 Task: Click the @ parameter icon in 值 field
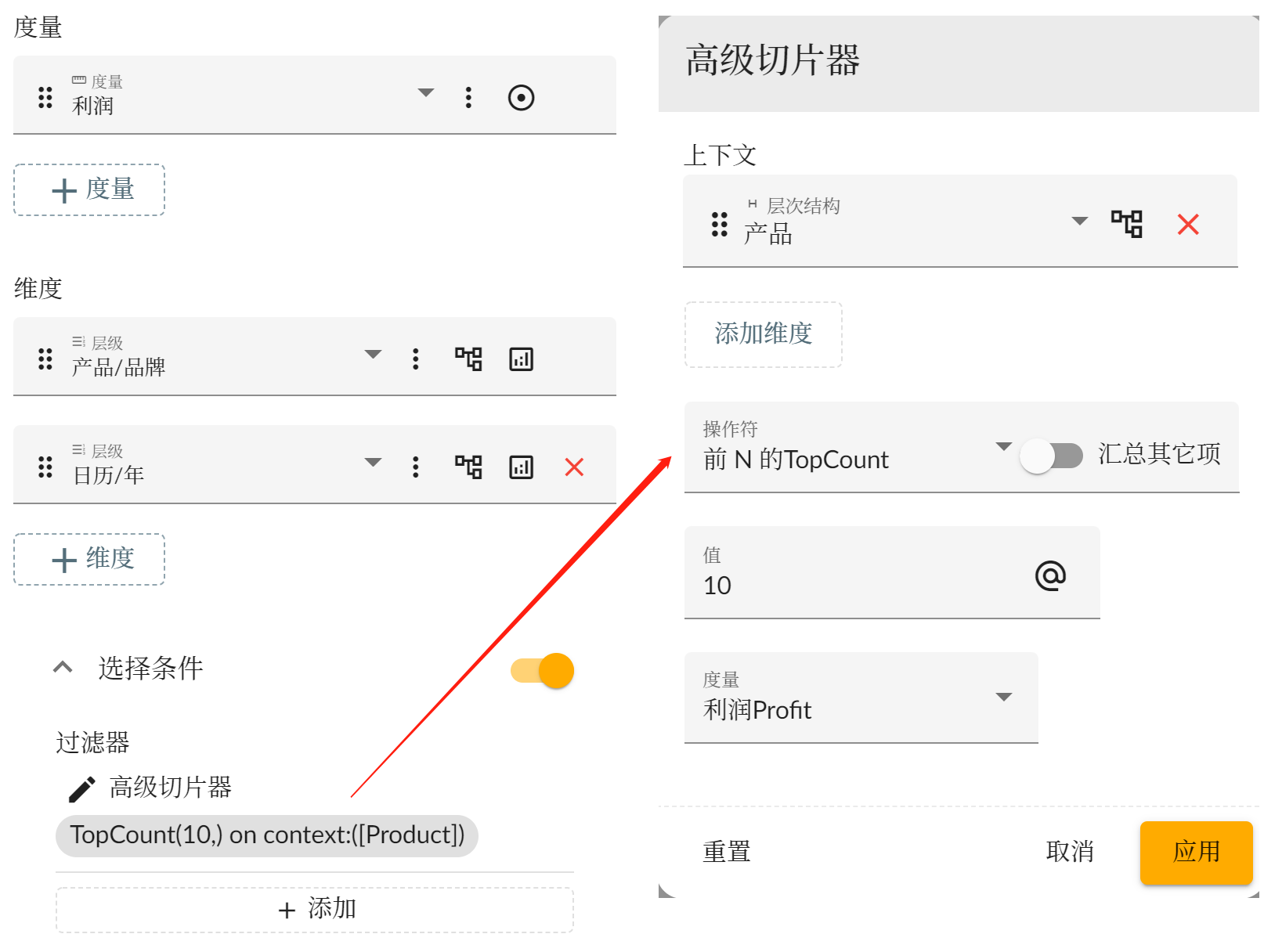(x=1050, y=575)
